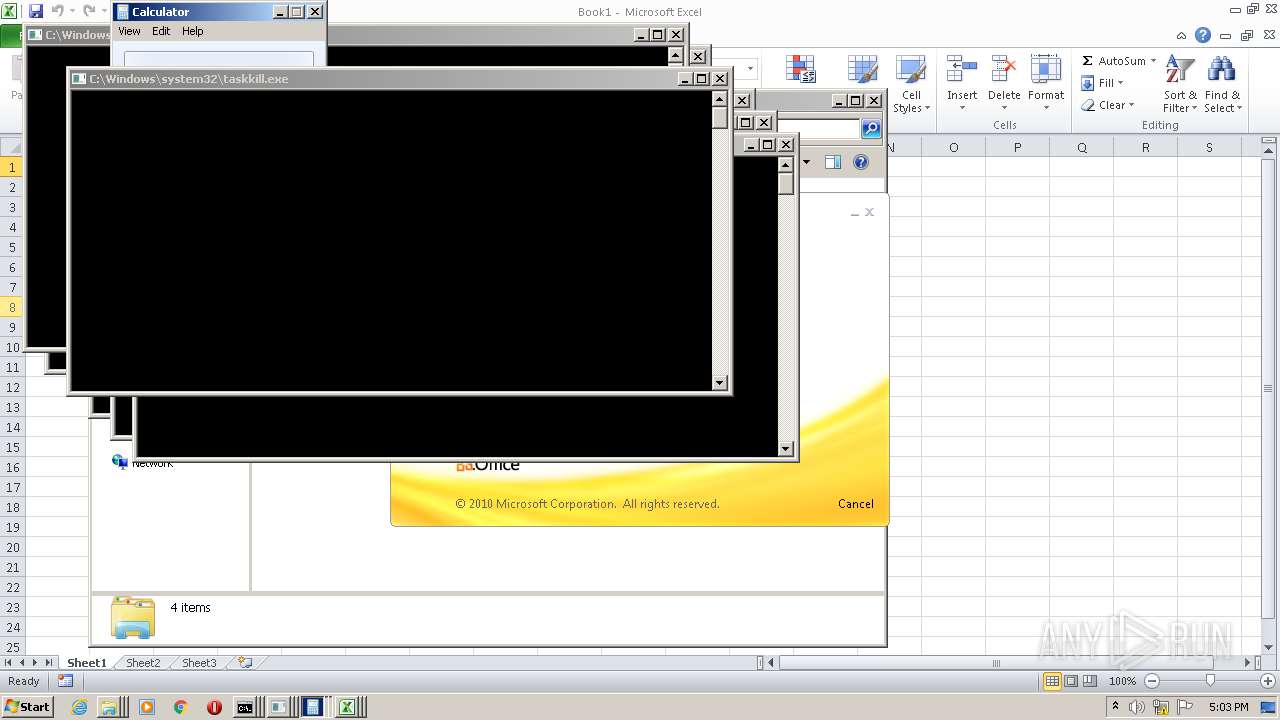Insert a new worksheet tab icon
The image size is (1280, 720).
click(x=244, y=662)
